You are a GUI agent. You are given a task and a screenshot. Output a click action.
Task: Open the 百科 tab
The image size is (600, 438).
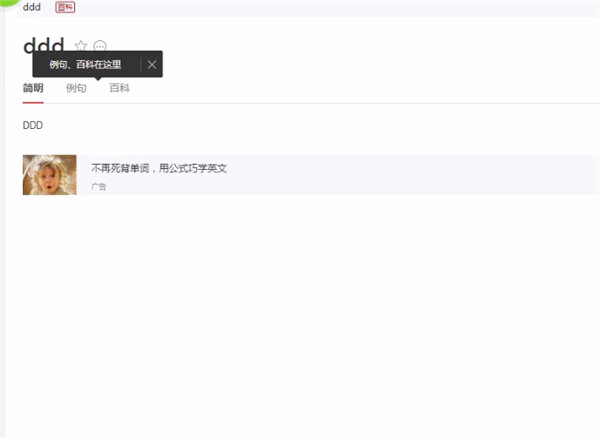pos(119,88)
